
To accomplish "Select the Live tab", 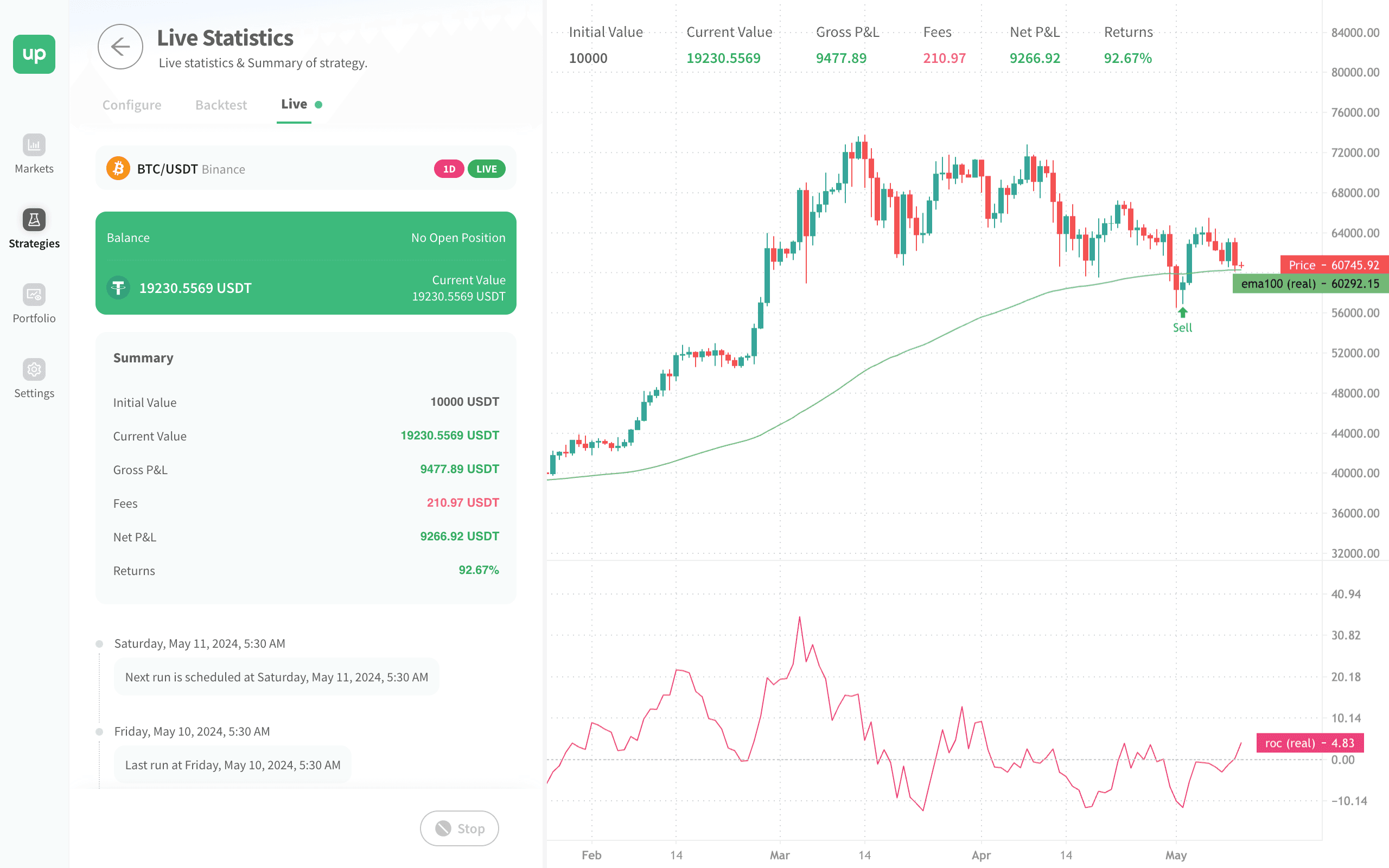I will click(x=294, y=105).
